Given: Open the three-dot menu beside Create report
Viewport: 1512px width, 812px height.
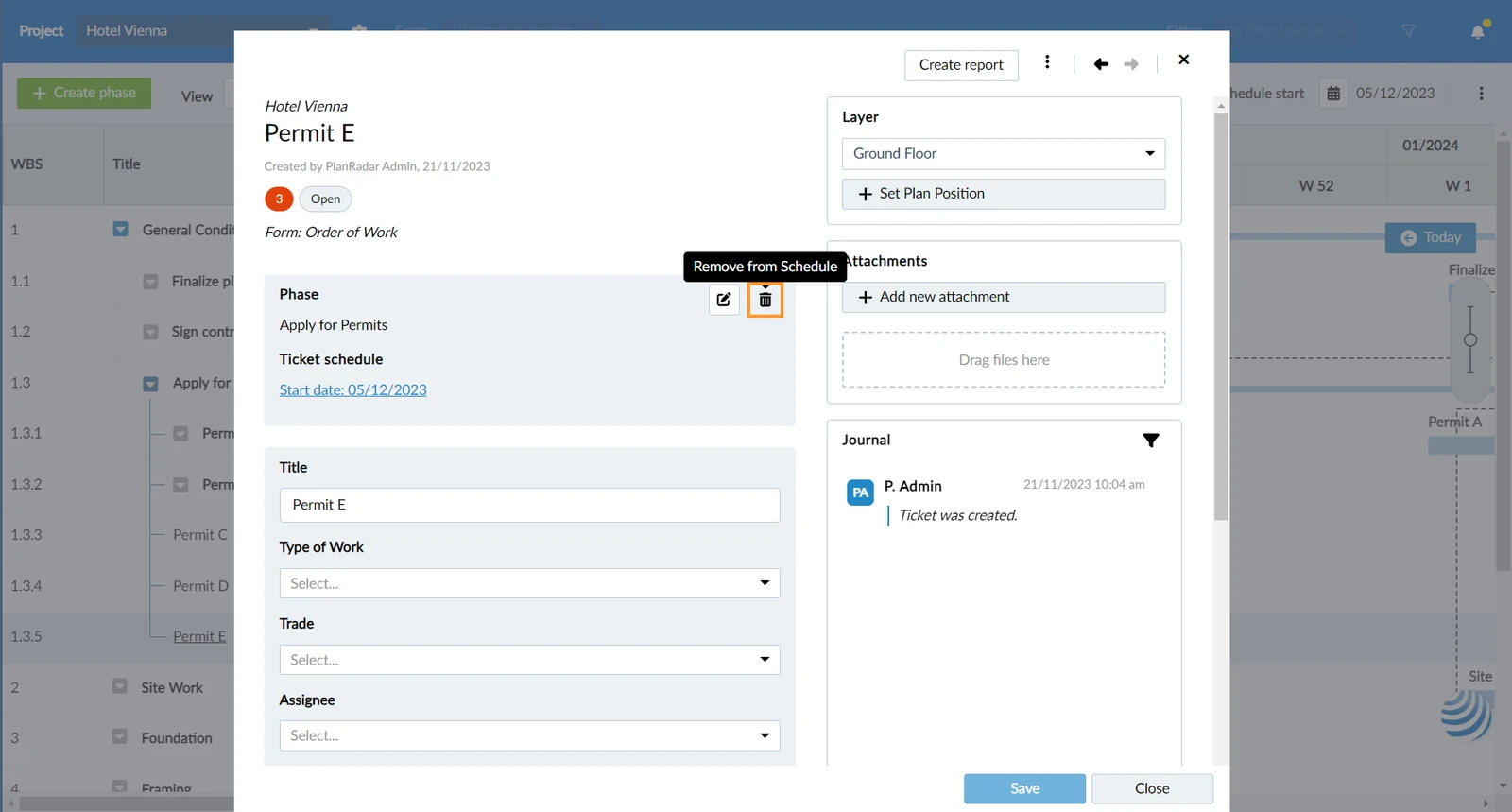Looking at the screenshot, I should click(x=1047, y=62).
